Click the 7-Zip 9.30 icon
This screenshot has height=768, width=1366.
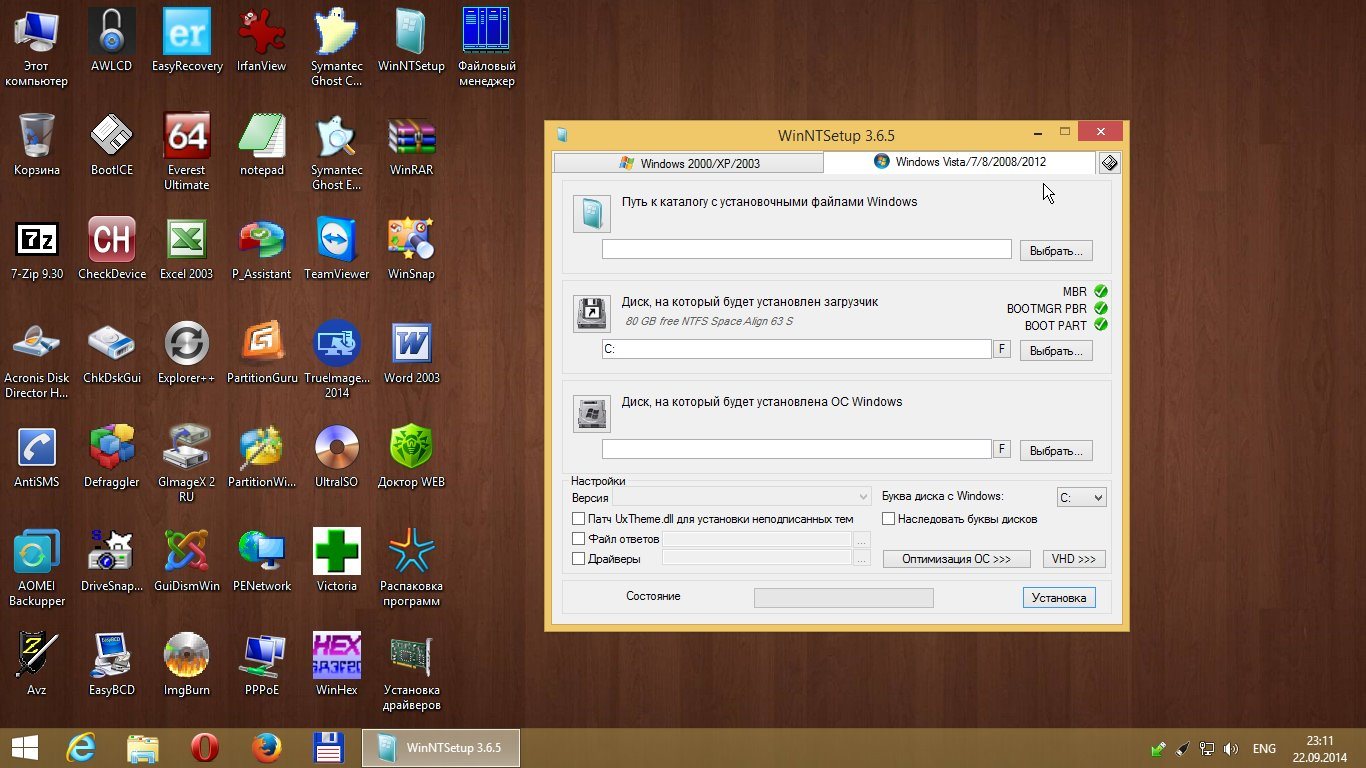coord(37,249)
